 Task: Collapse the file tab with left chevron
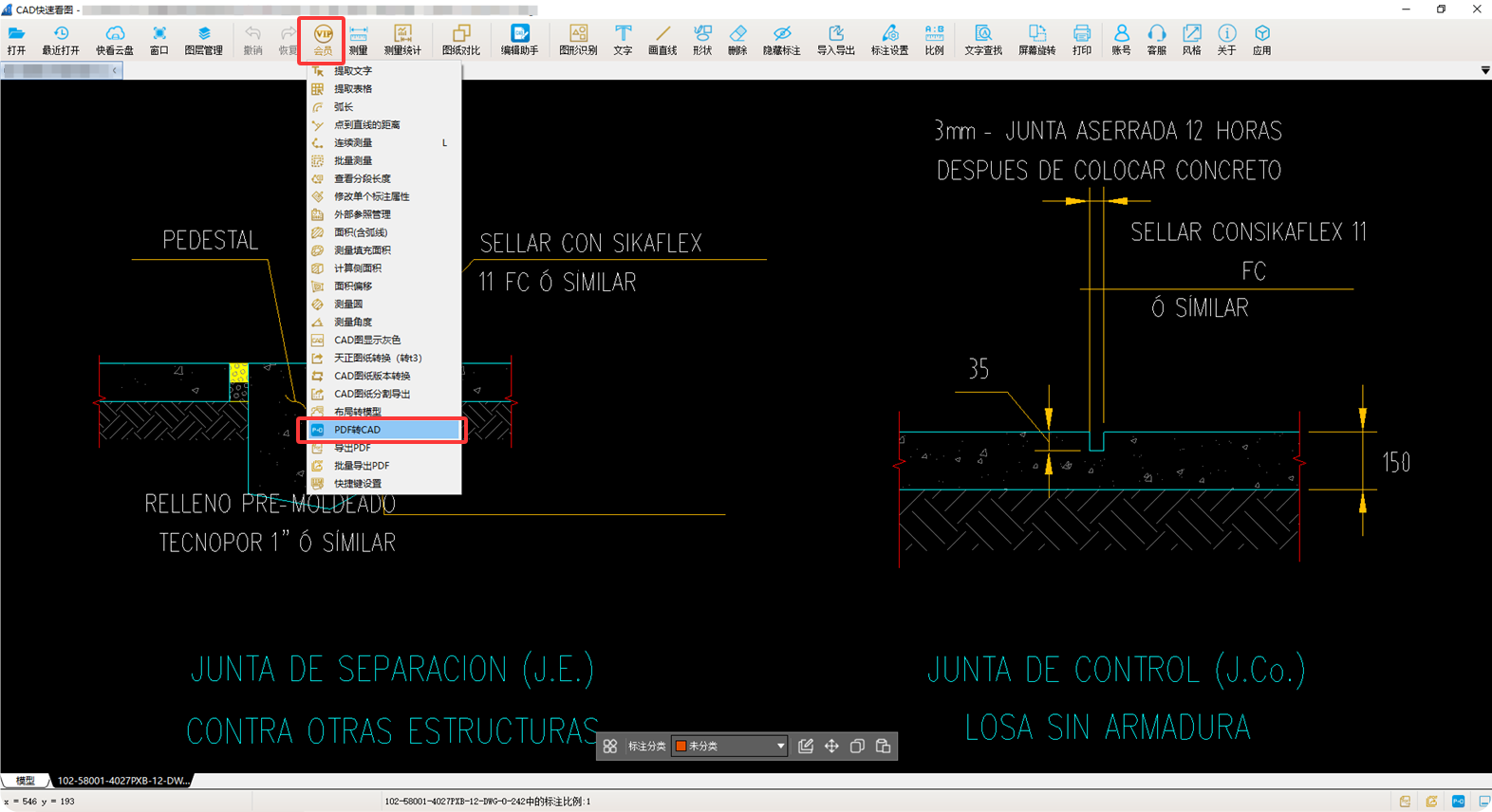tap(115, 70)
